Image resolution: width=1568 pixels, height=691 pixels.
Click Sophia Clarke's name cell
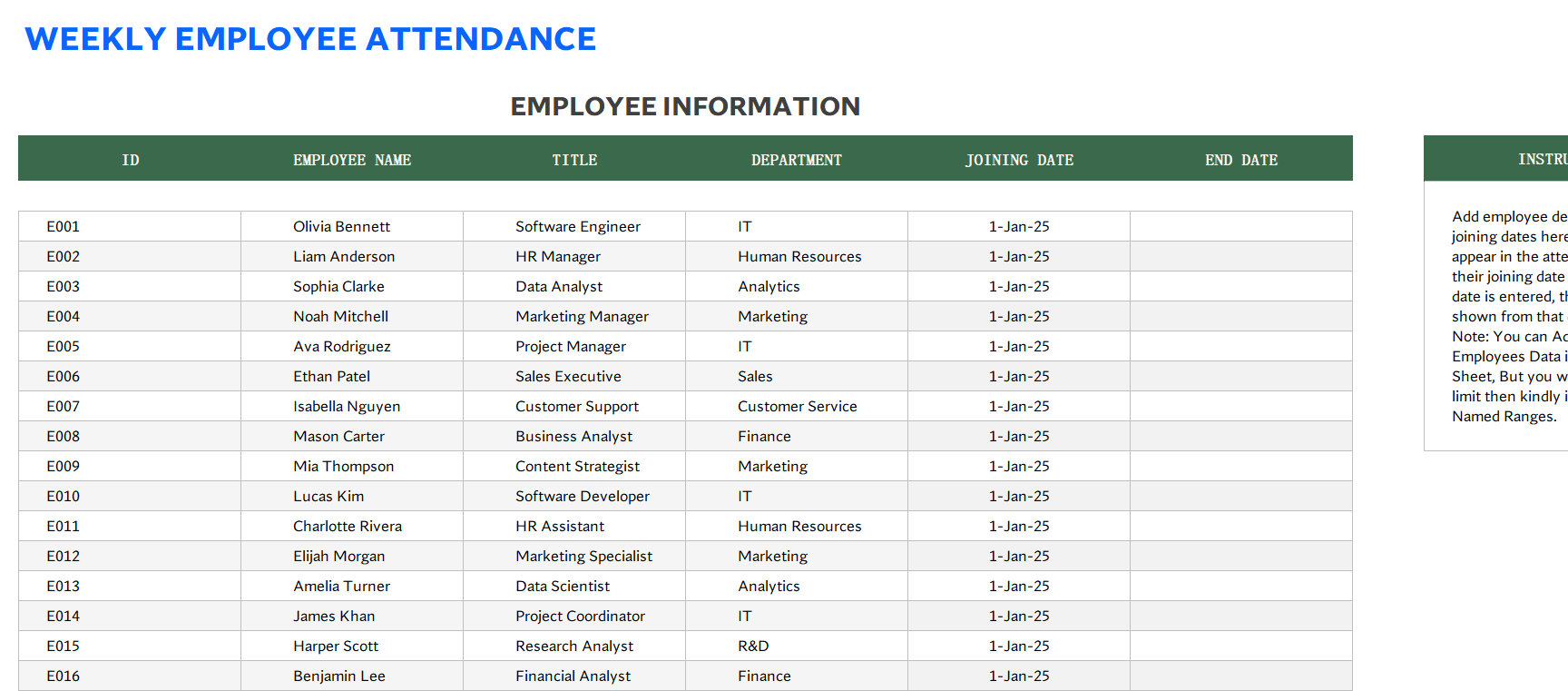[x=352, y=286]
